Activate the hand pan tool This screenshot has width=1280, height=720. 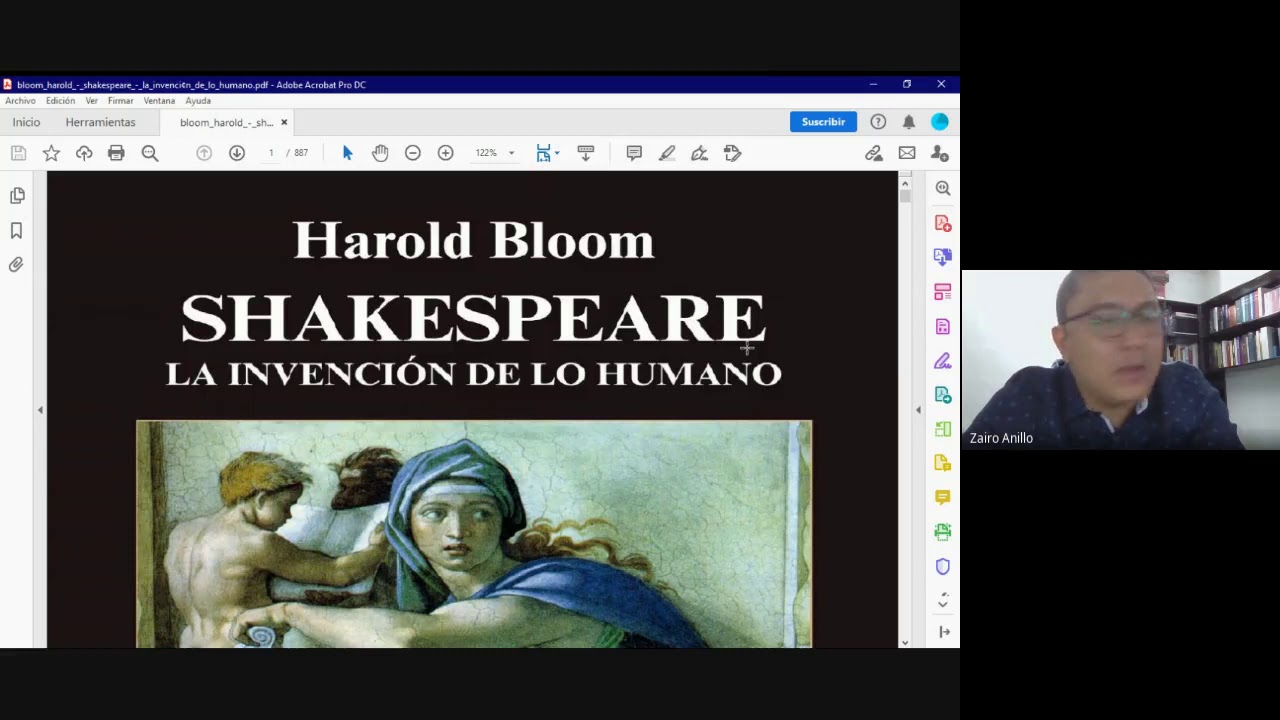[380, 153]
